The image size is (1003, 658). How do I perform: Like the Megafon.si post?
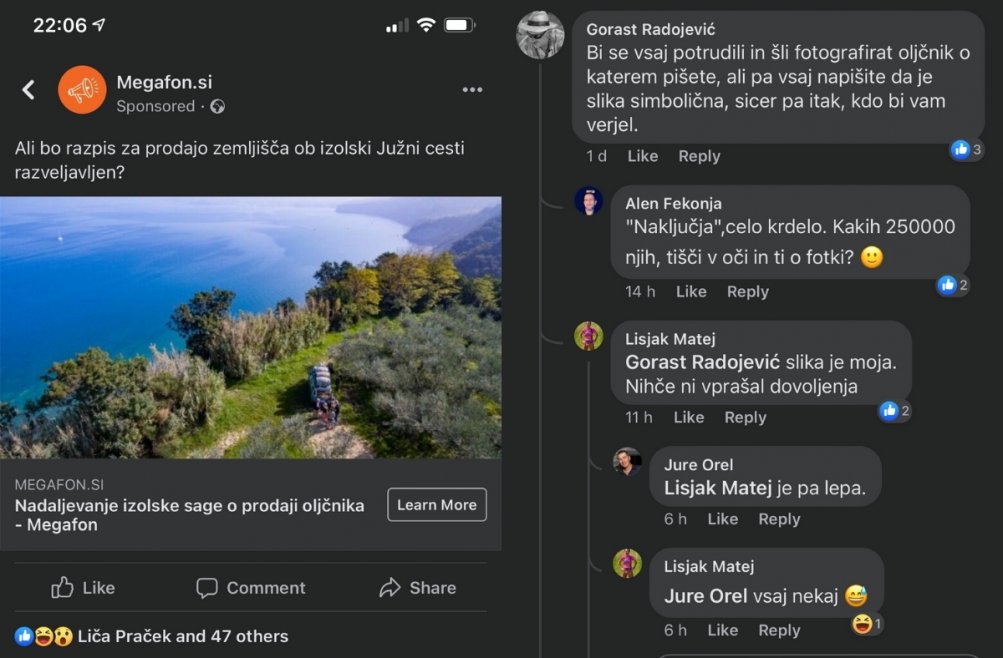pos(83,587)
